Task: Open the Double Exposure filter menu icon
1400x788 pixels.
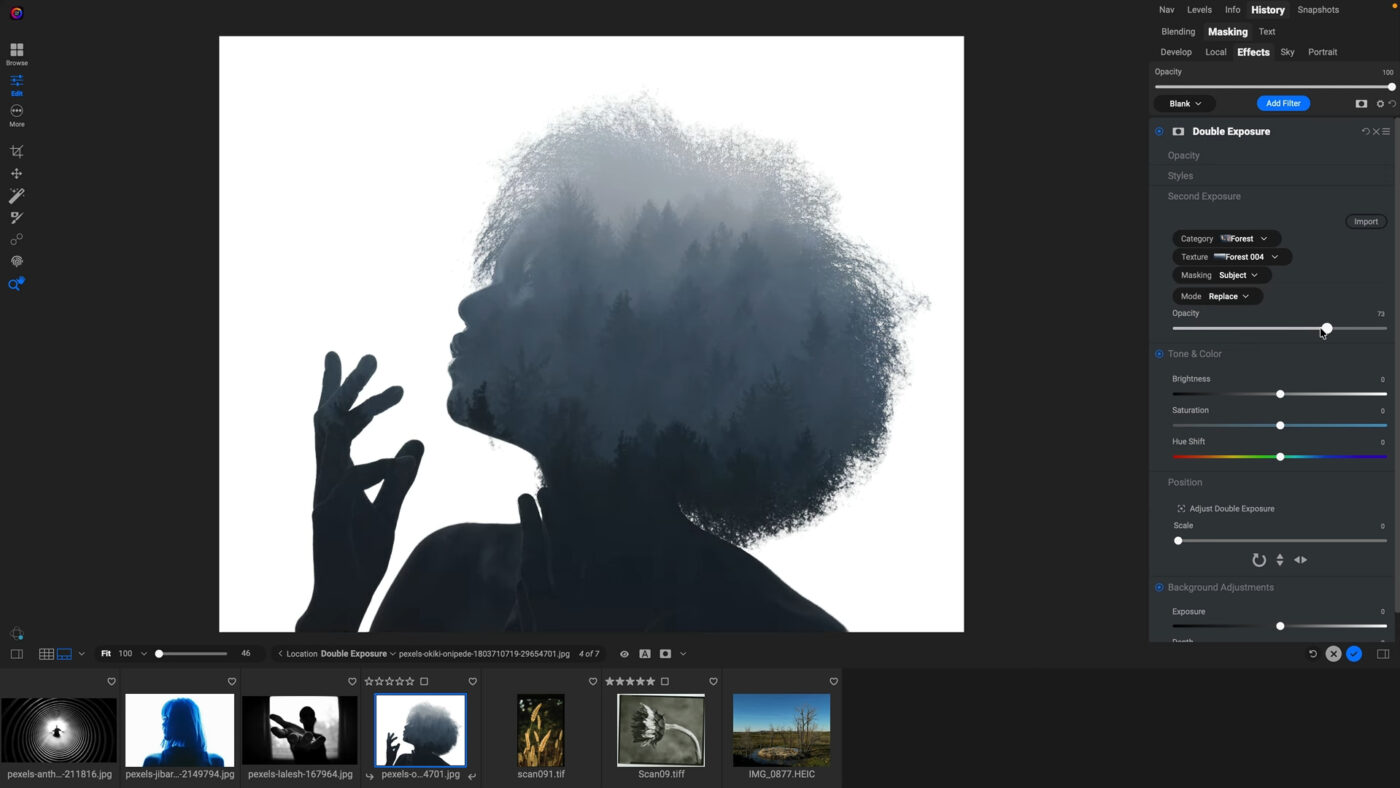Action: coord(1386,132)
